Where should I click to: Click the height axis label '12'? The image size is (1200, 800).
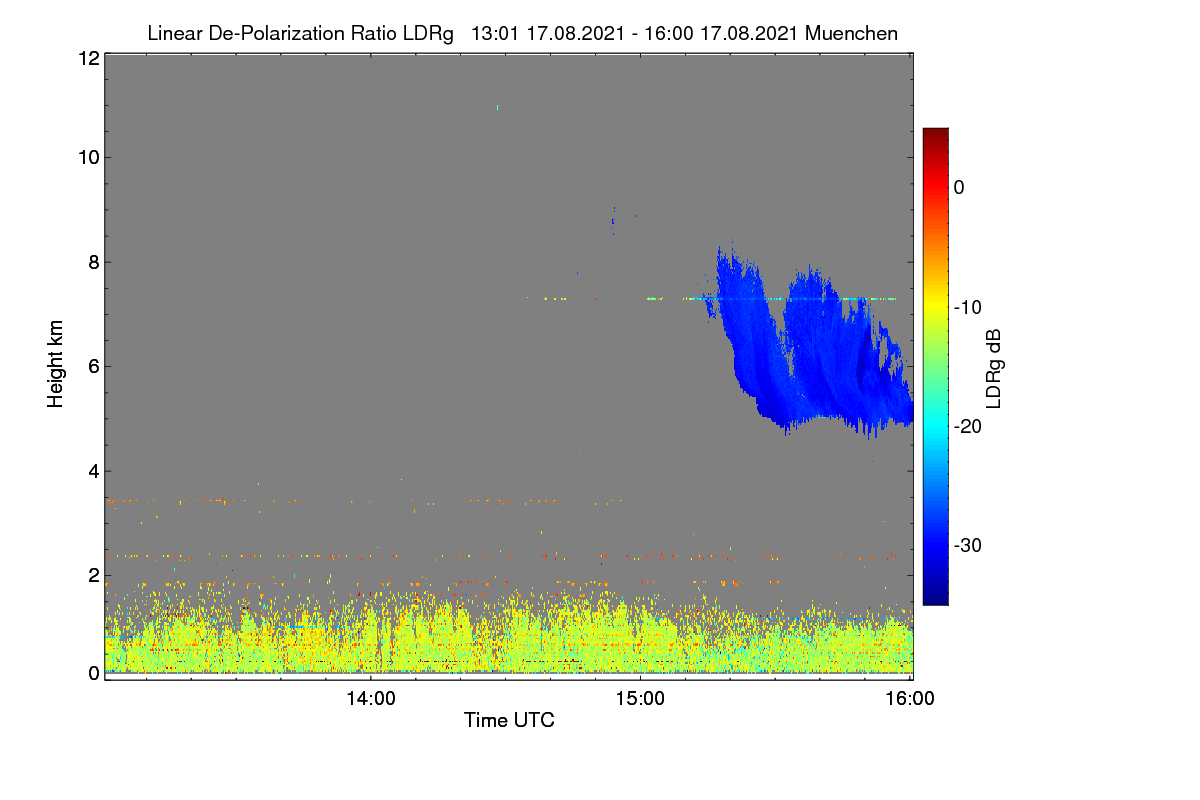(87, 58)
